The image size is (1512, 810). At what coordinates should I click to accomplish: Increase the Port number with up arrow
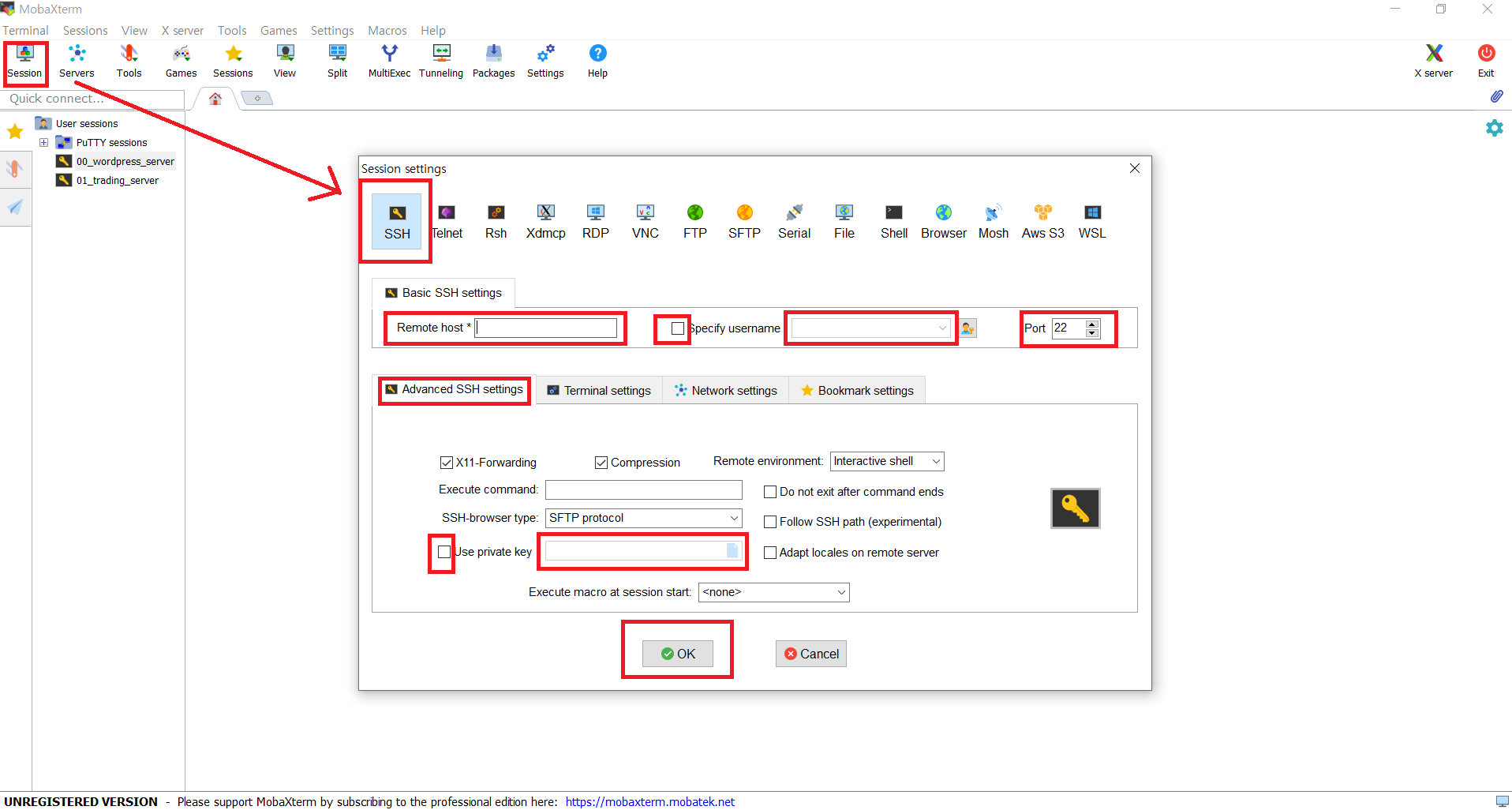pos(1092,324)
